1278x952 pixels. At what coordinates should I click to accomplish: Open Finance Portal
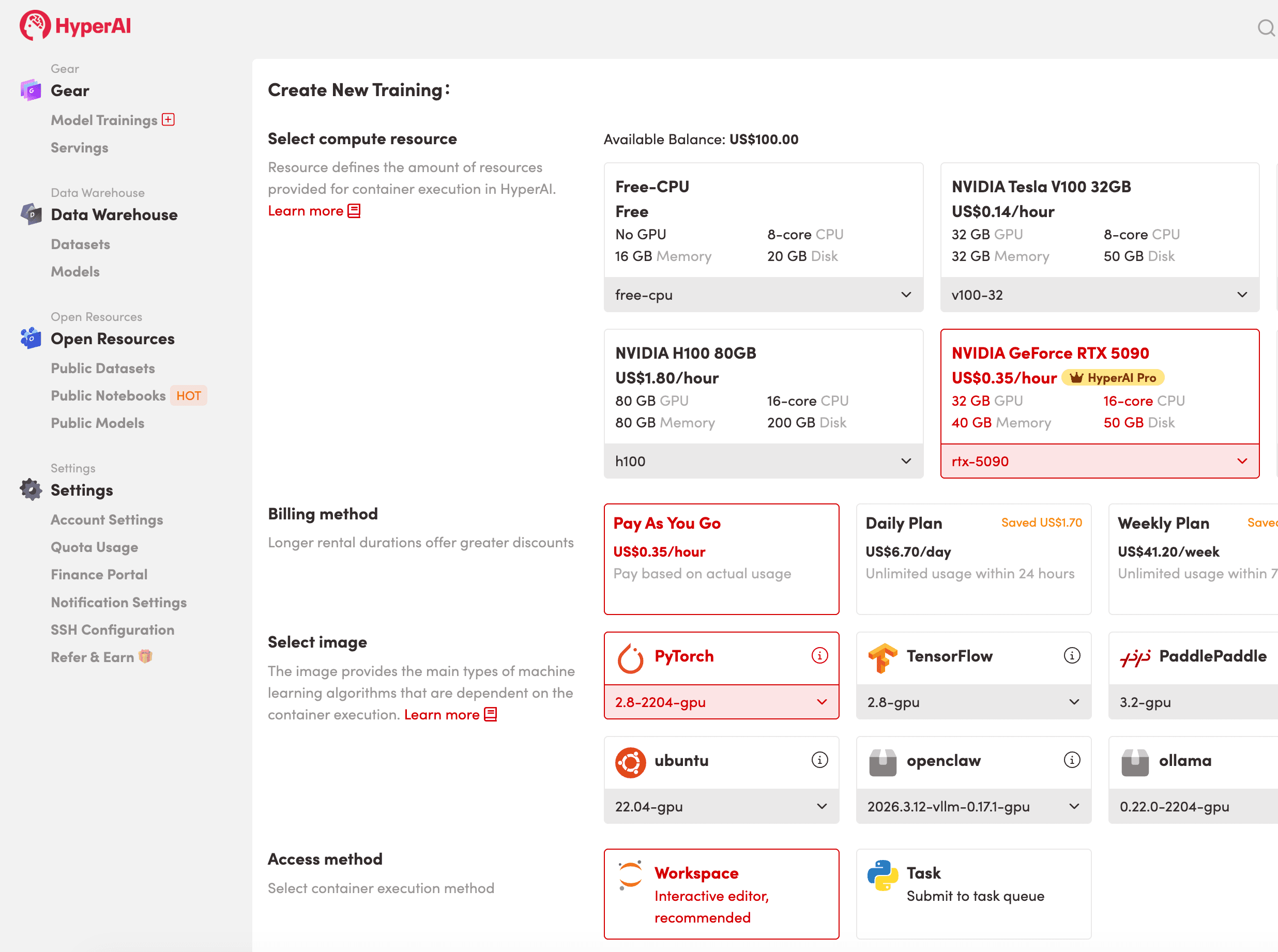pyautogui.click(x=99, y=575)
